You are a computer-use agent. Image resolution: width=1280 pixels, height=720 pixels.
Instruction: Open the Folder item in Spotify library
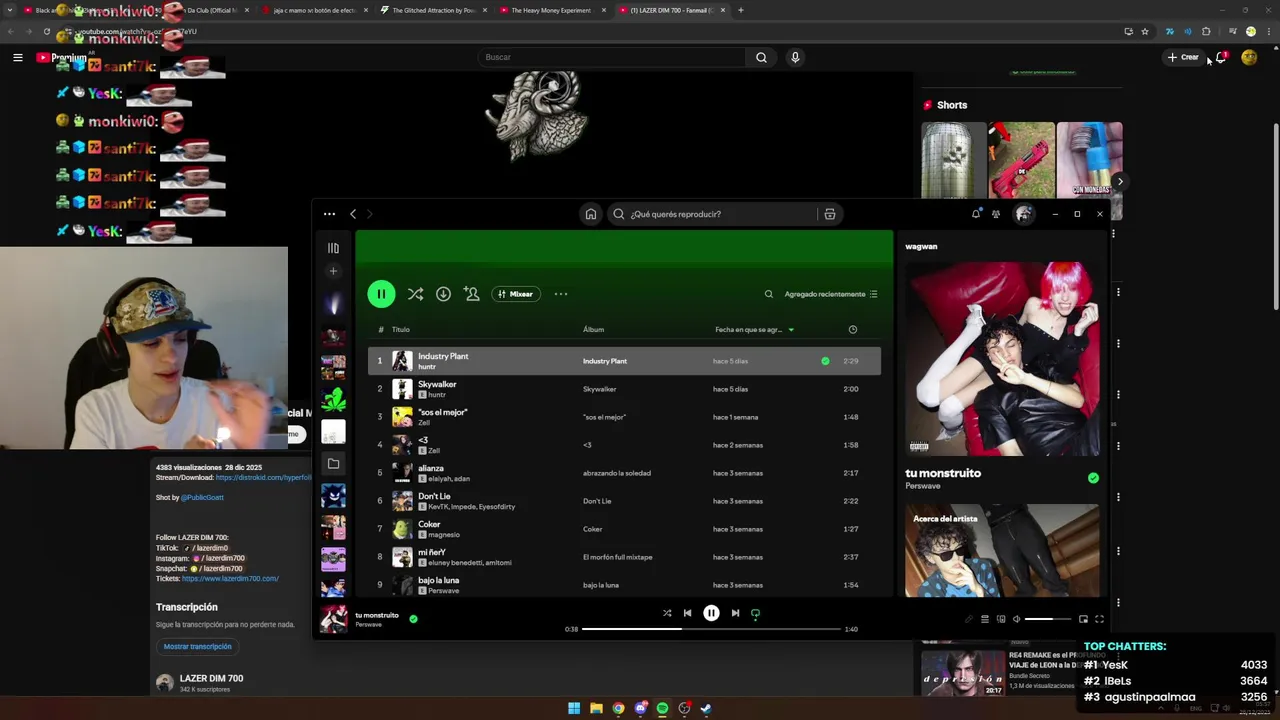333,463
